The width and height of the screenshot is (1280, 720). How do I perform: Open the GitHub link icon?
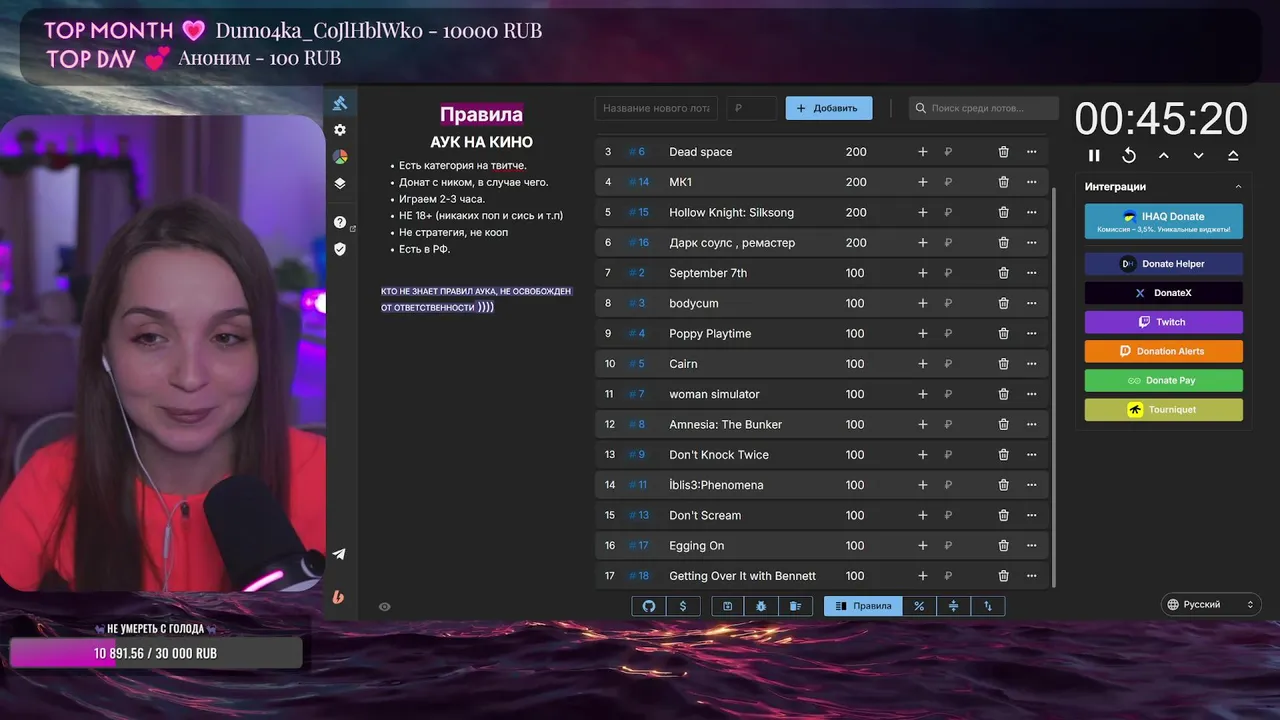click(x=648, y=606)
